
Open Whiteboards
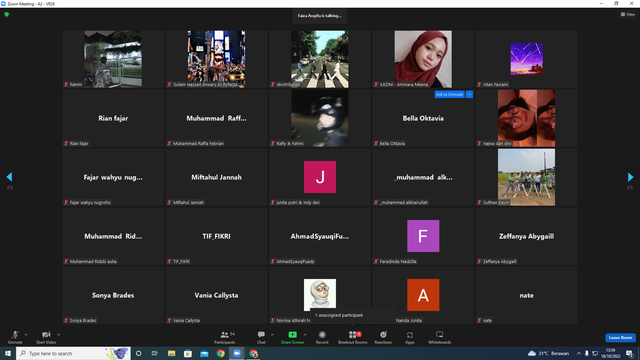click(x=440, y=337)
